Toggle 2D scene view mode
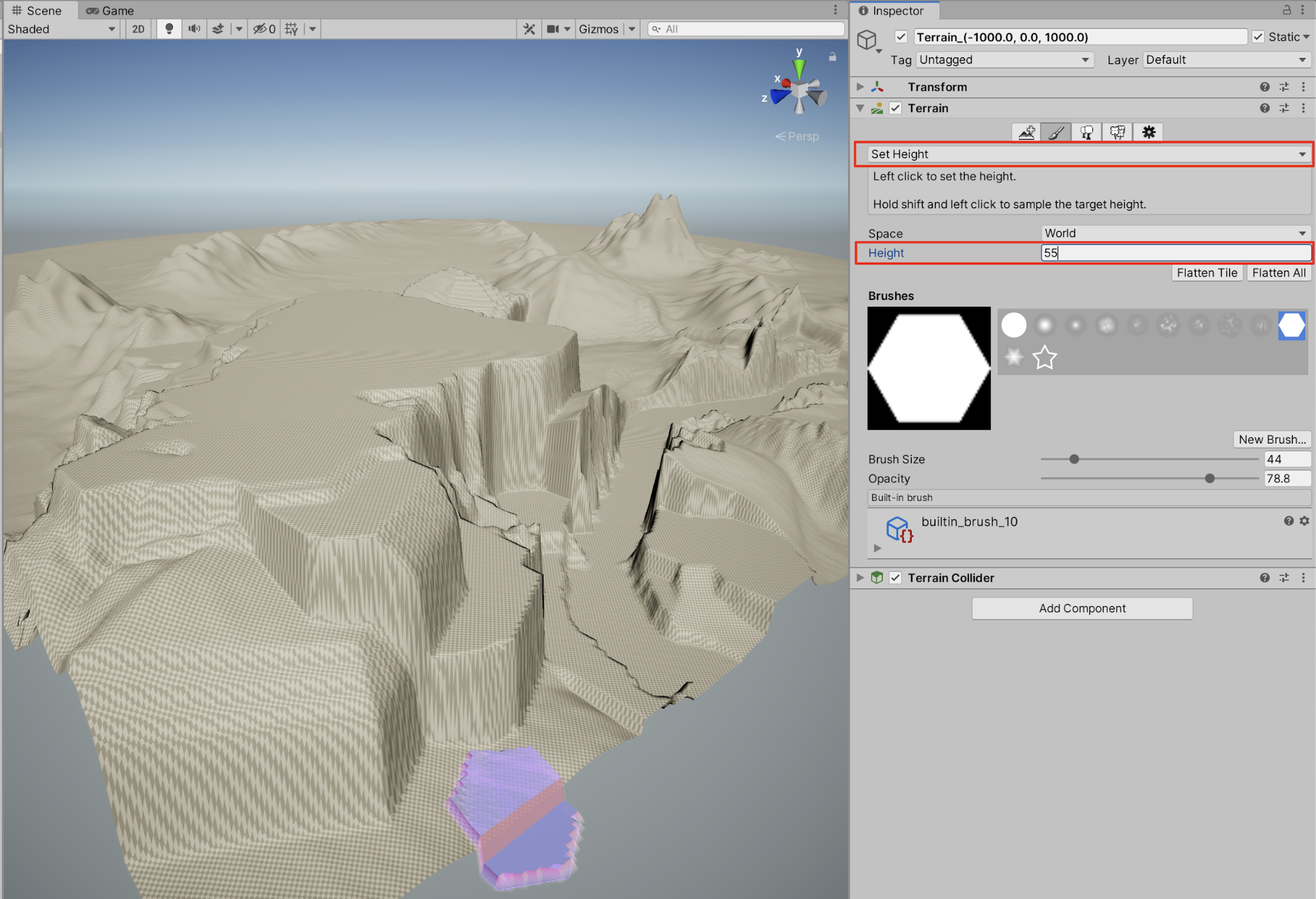Image resolution: width=1316 pixels, height=899 pixels. [138, 29]
